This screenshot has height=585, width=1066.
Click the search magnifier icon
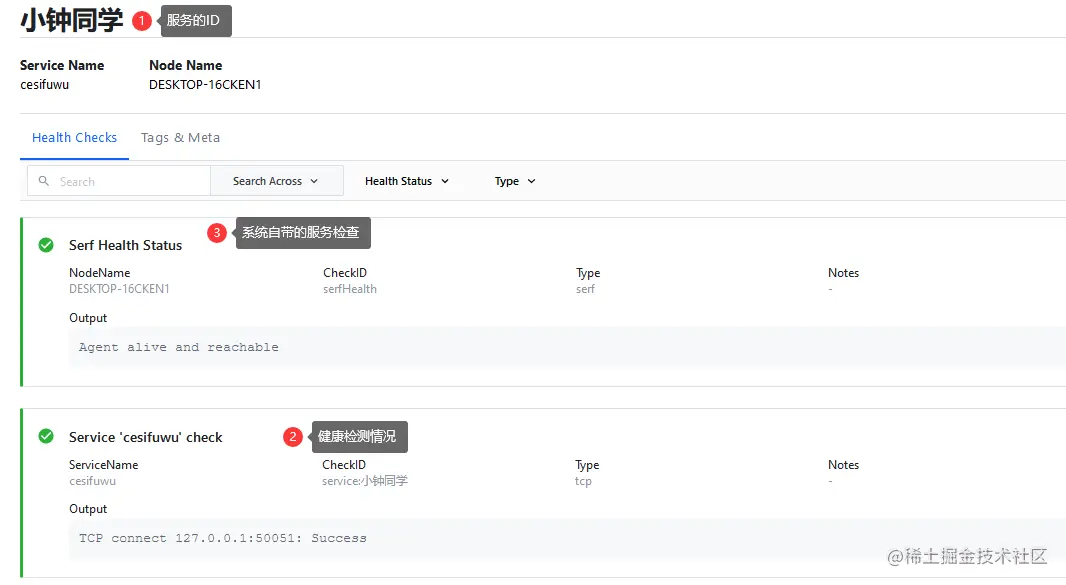tap(44, 181)
